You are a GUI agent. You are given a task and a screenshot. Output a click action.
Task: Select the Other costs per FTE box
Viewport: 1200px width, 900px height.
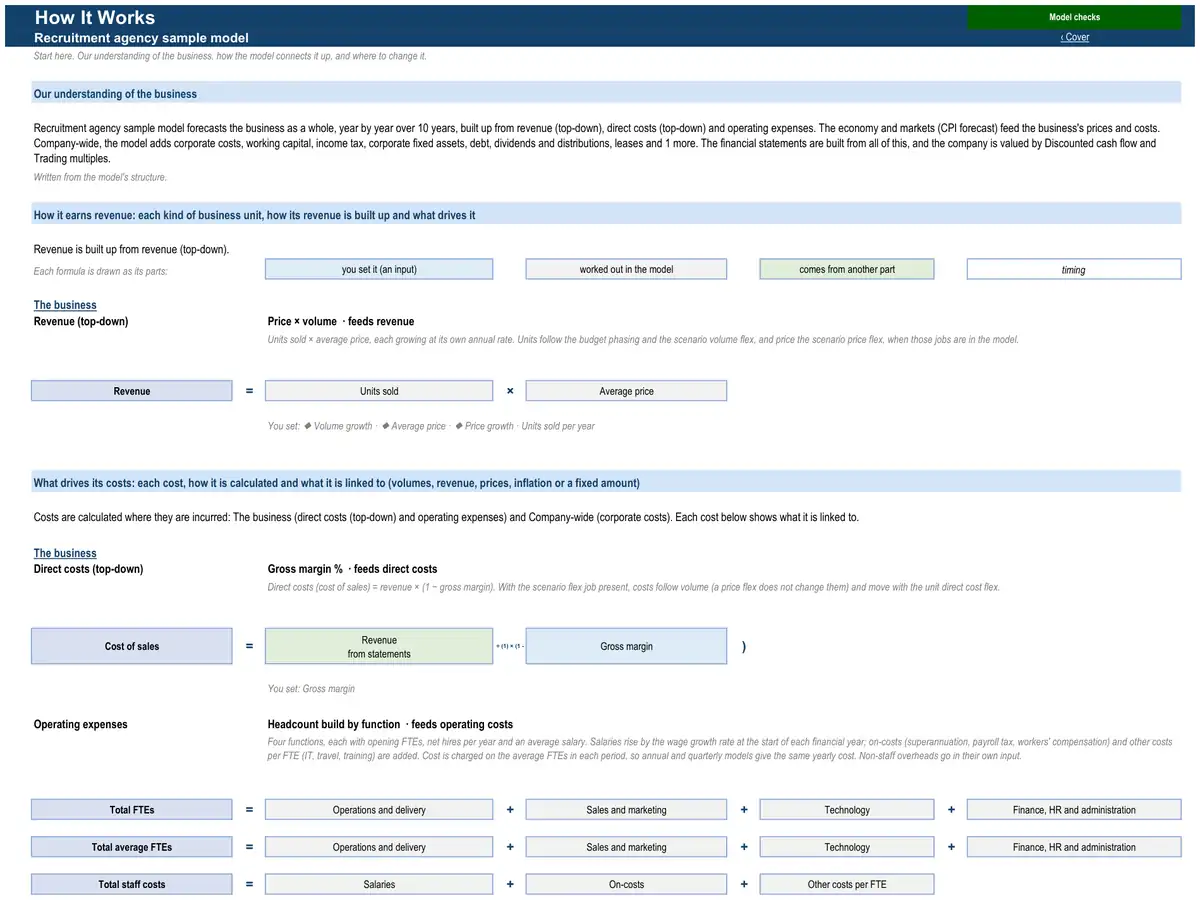click(x=847, y=884)
